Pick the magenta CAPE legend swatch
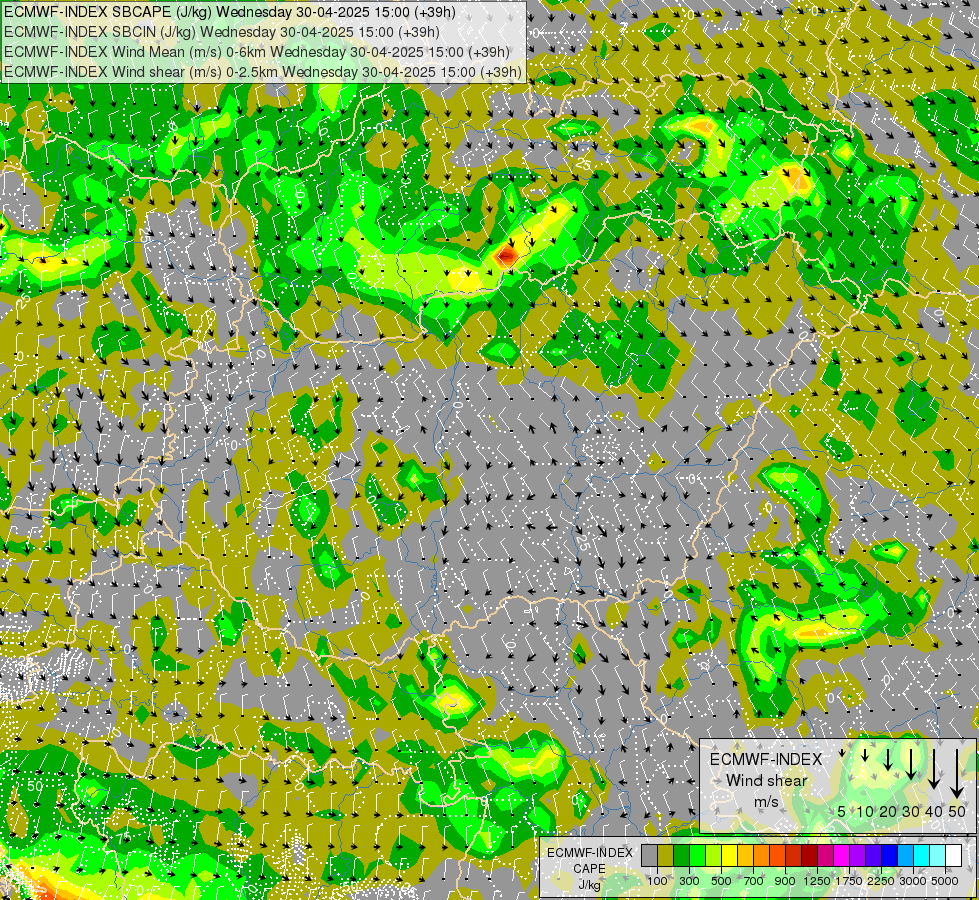 pos(842,855)
